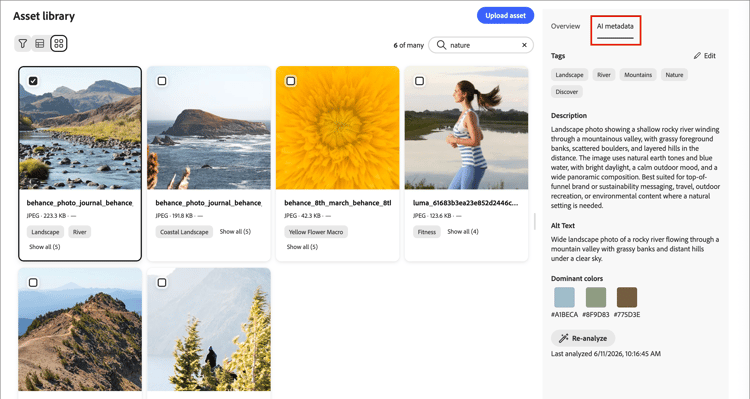Select the grid view icon
The width and height of the screenshot is (750, 399).
(59, 44)
